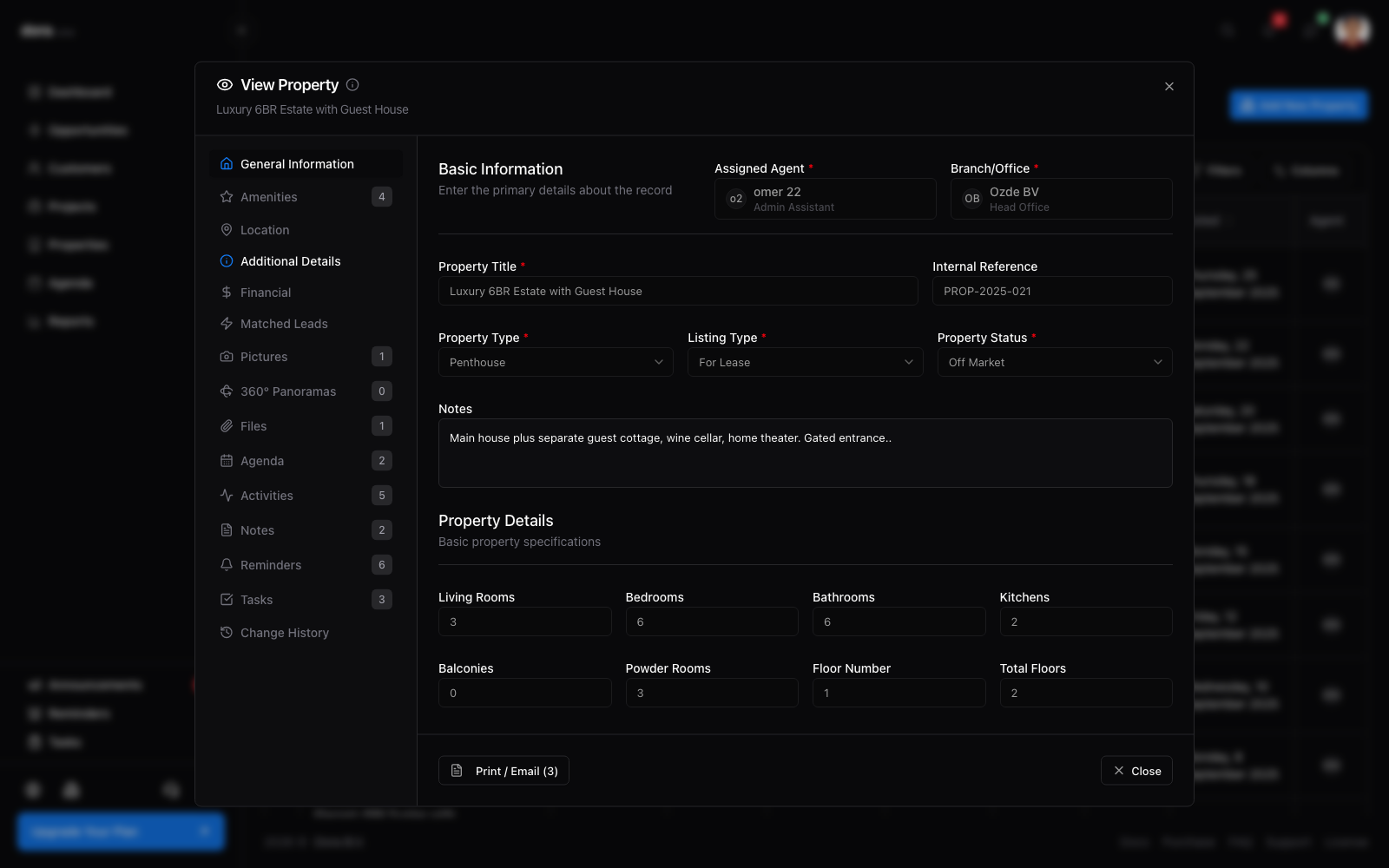Select the Additional Details tab
The height and width of the screenshot is (868, 1389).
[306, 261]
